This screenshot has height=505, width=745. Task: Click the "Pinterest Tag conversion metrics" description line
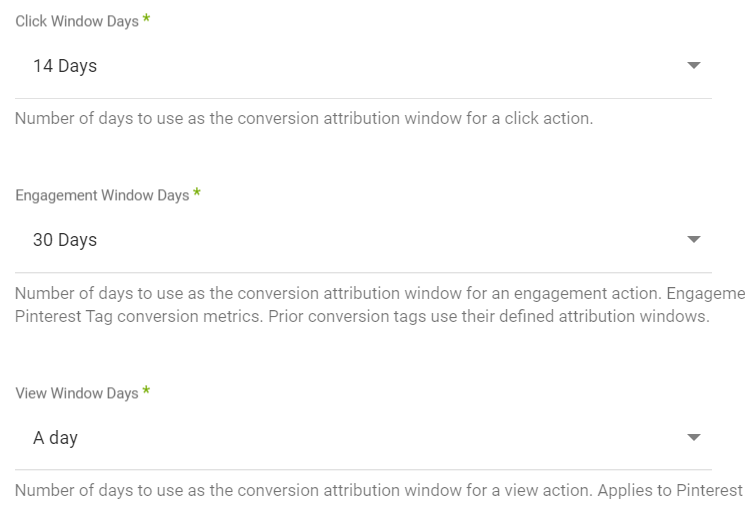[362, 317]
